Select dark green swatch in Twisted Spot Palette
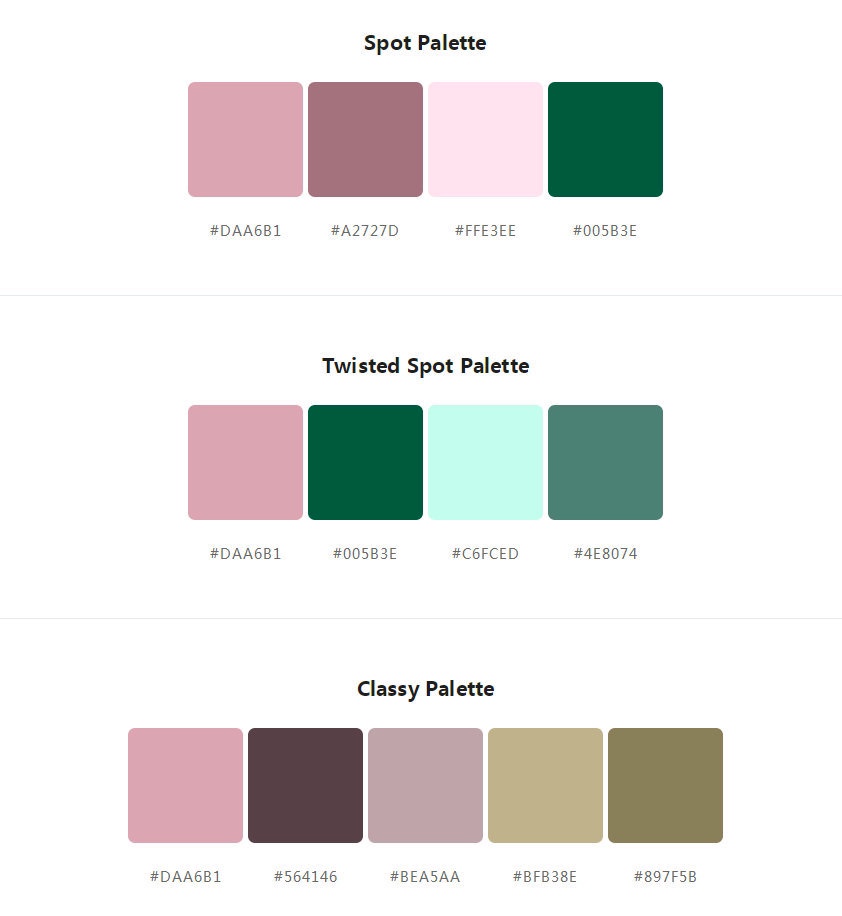Viewport: 842px width, 916px height. pyautogui.click(x=365, y=462)
